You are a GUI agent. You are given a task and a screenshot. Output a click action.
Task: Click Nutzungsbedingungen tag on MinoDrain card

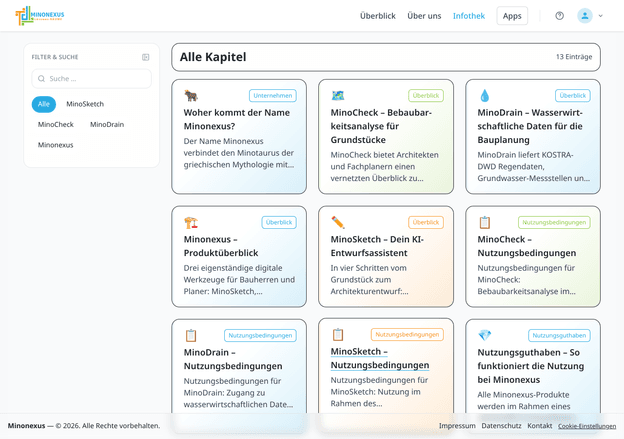[x=260, y=336]
